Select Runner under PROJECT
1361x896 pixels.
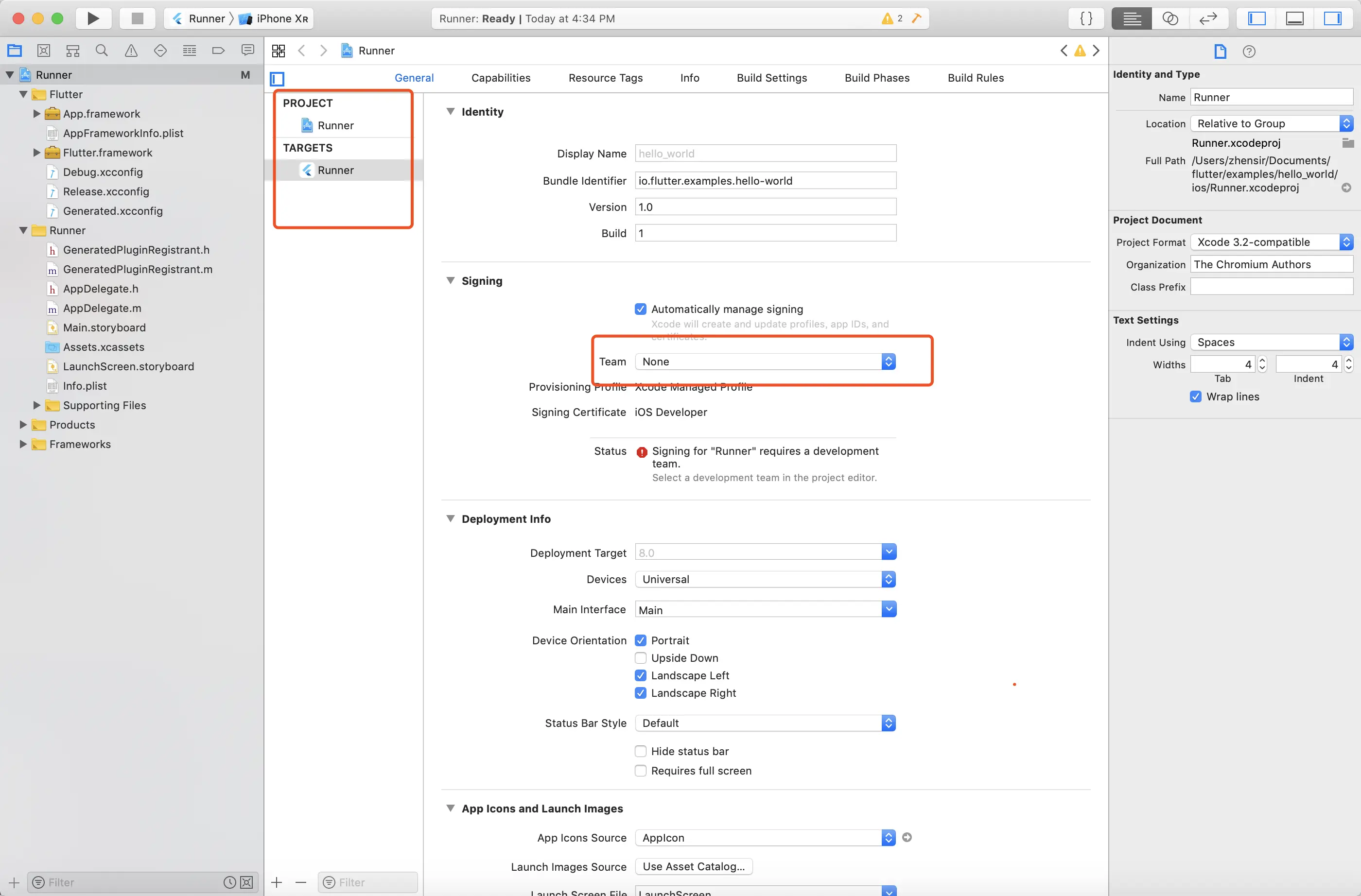pos(335,125)
